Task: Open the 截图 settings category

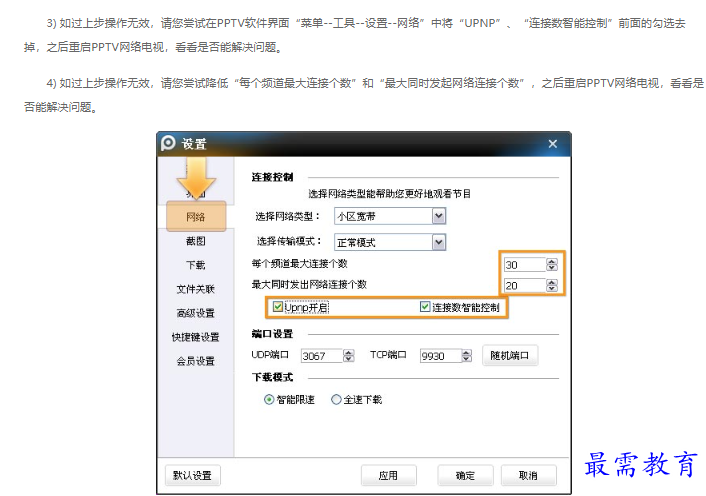Action: point(195,241)
